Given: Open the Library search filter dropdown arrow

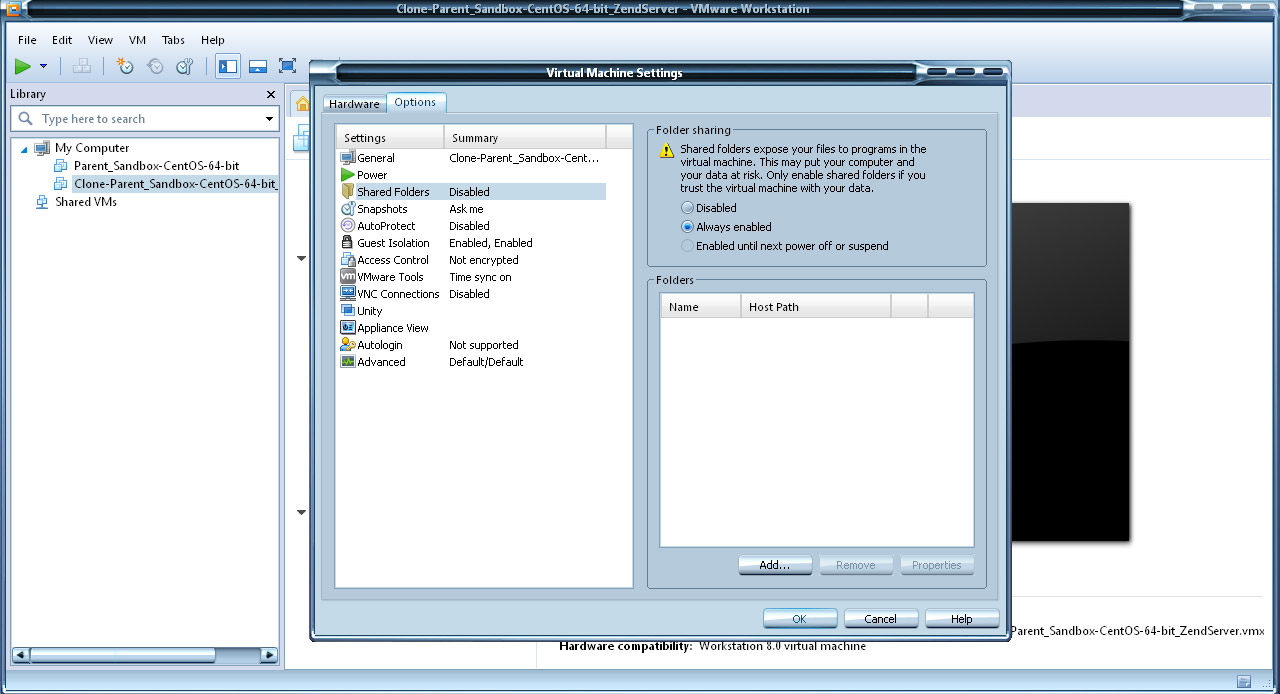Looking at the screenshot, I should (269, 119).
